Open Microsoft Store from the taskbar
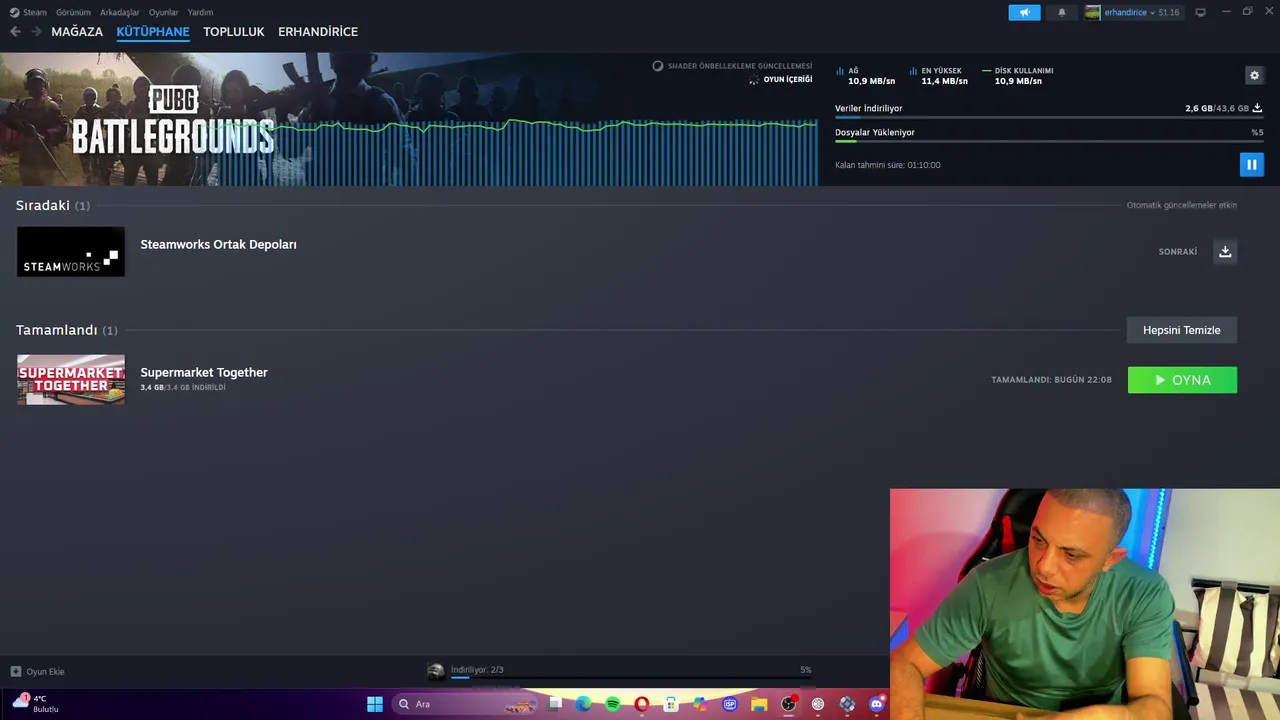 [671, 704]
